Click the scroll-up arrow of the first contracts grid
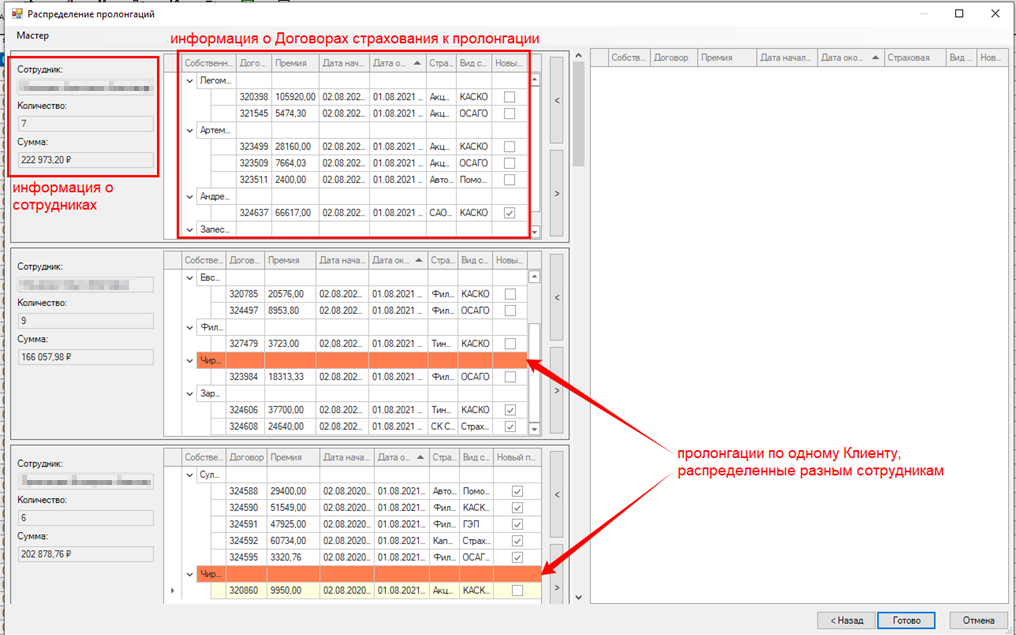Screen dimensions: 1016x635 534,80
